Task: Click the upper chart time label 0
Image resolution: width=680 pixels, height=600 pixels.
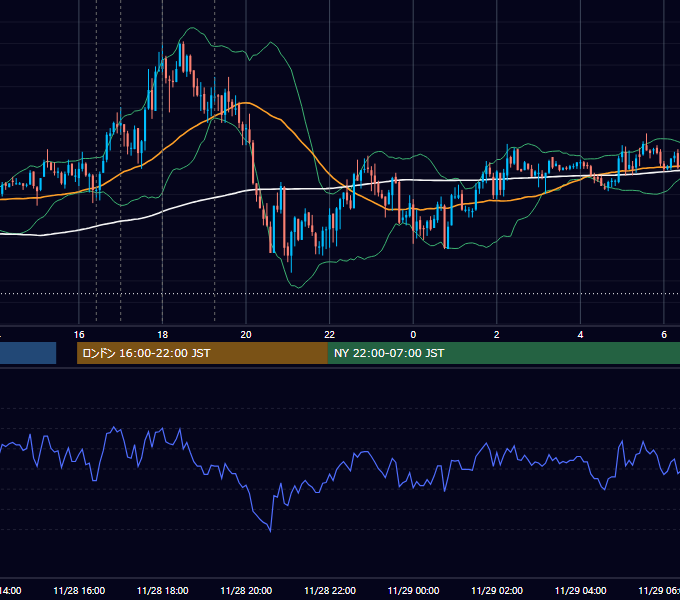Action: pos(413,335)
